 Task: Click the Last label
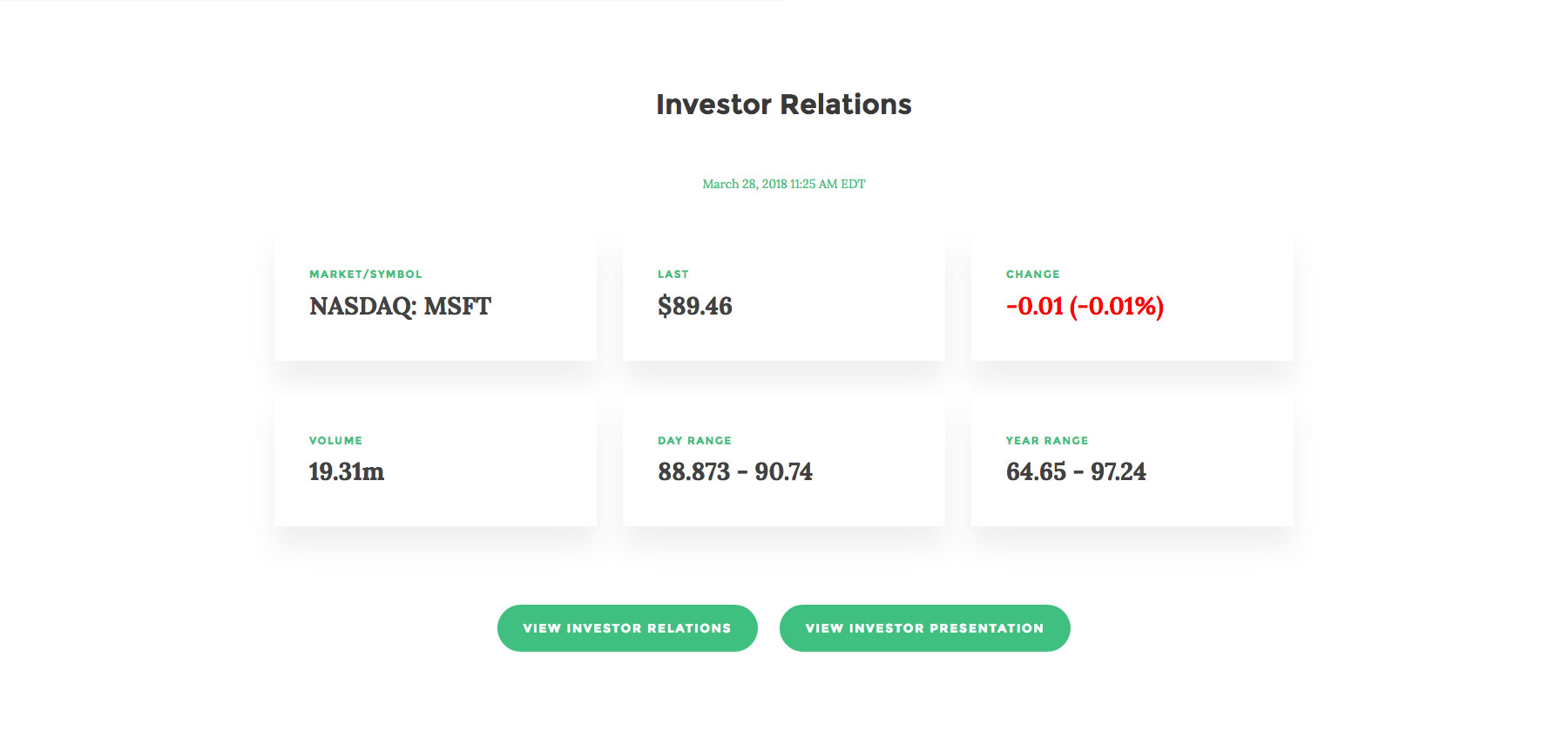coord(673,274)
